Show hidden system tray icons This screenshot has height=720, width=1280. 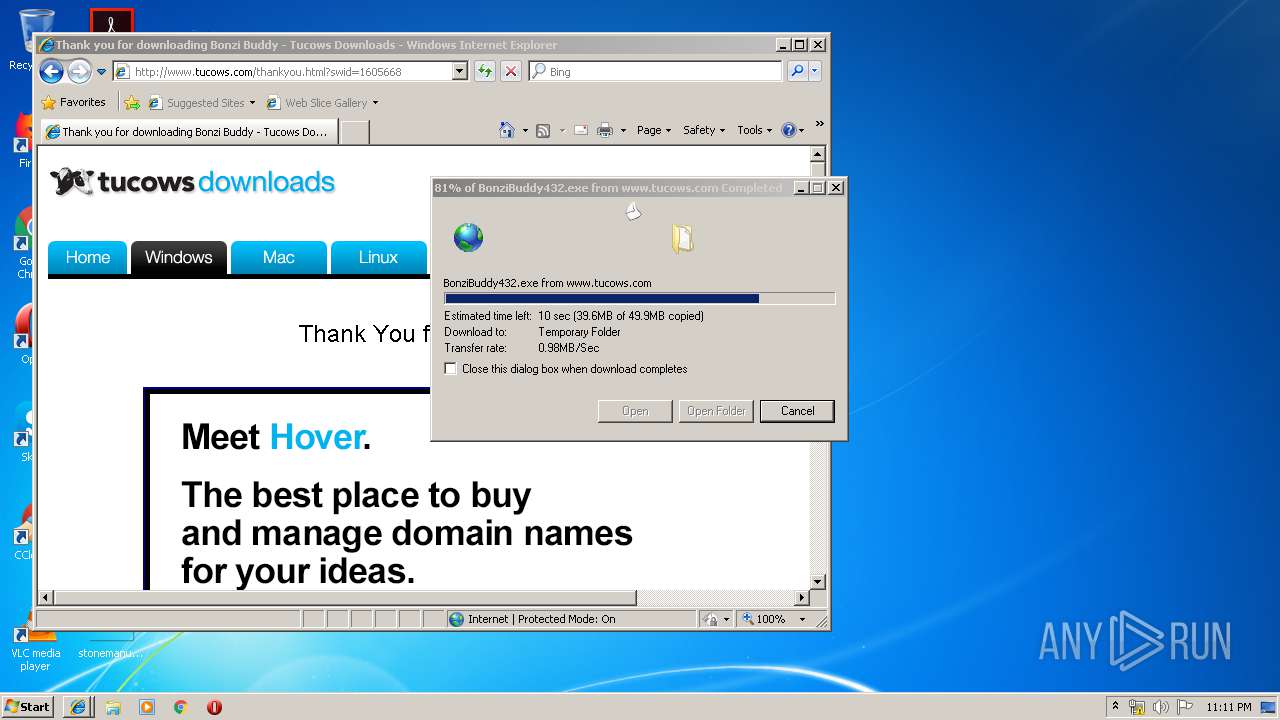(1116, 706)
